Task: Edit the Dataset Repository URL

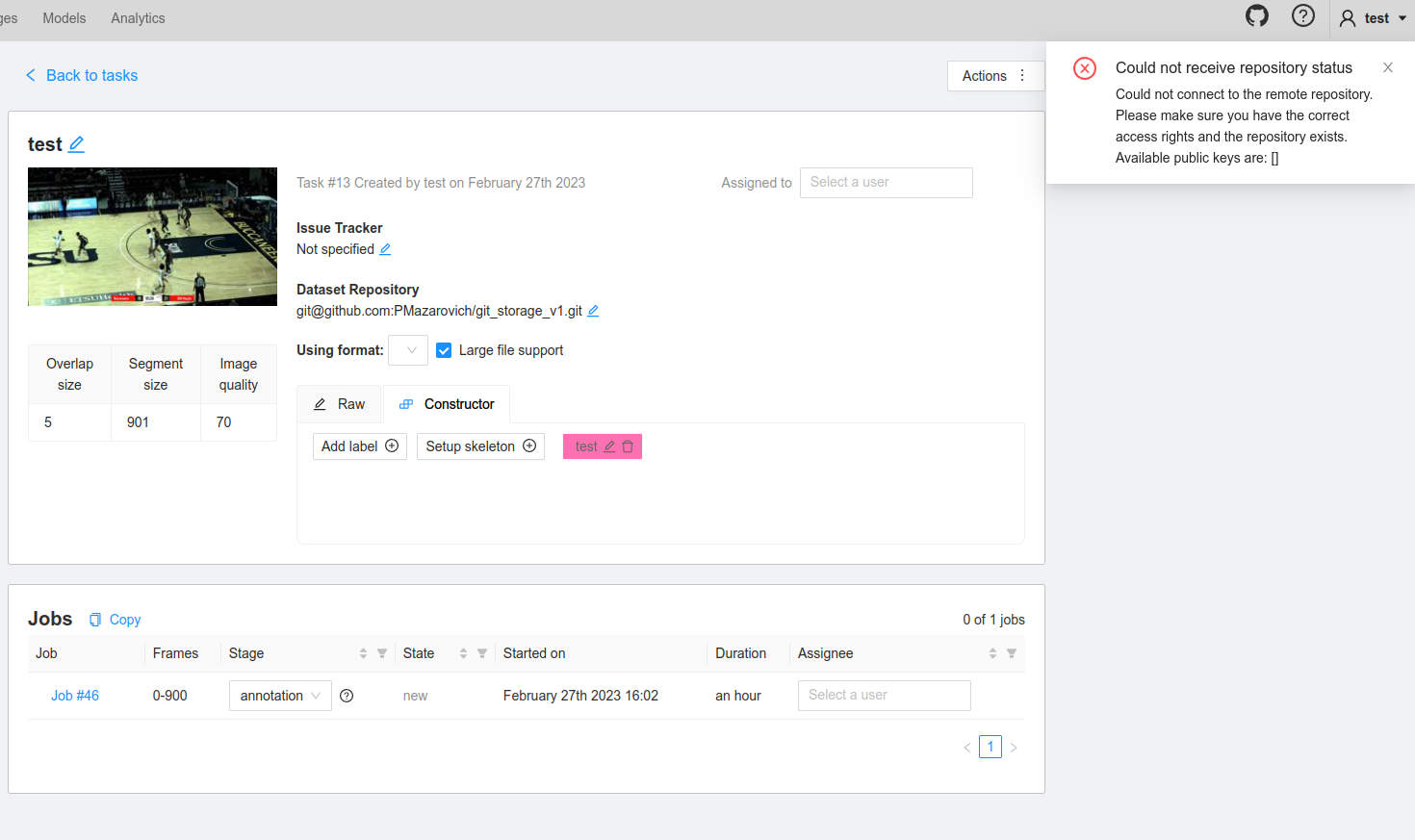Action: (593, 311)
